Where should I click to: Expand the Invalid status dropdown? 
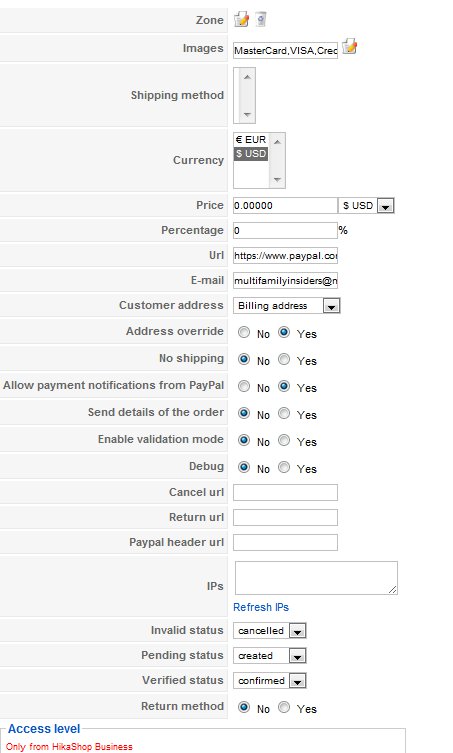click(x=269, y=631)
